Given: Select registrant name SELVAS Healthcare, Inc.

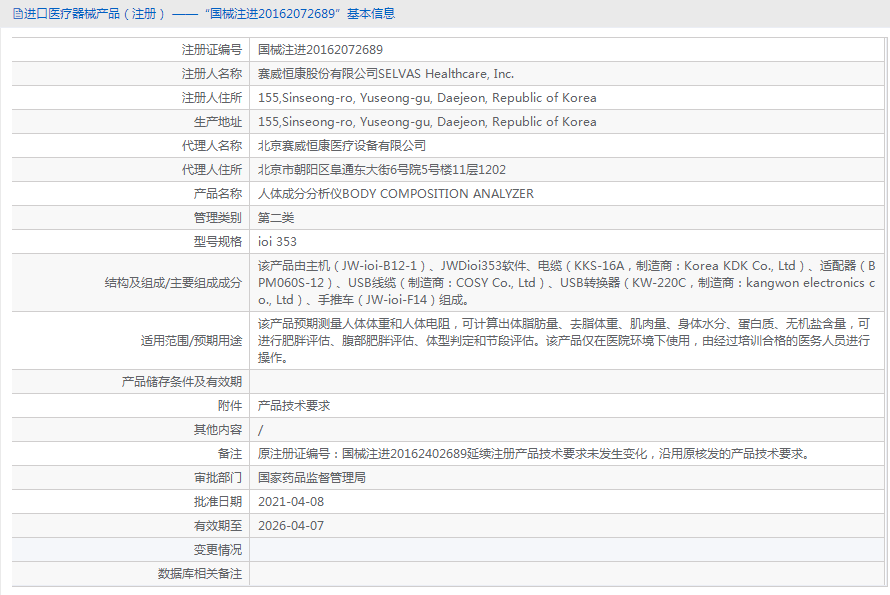Looking at the screenshot, I should pyautogui.click(x=446, y=74).
